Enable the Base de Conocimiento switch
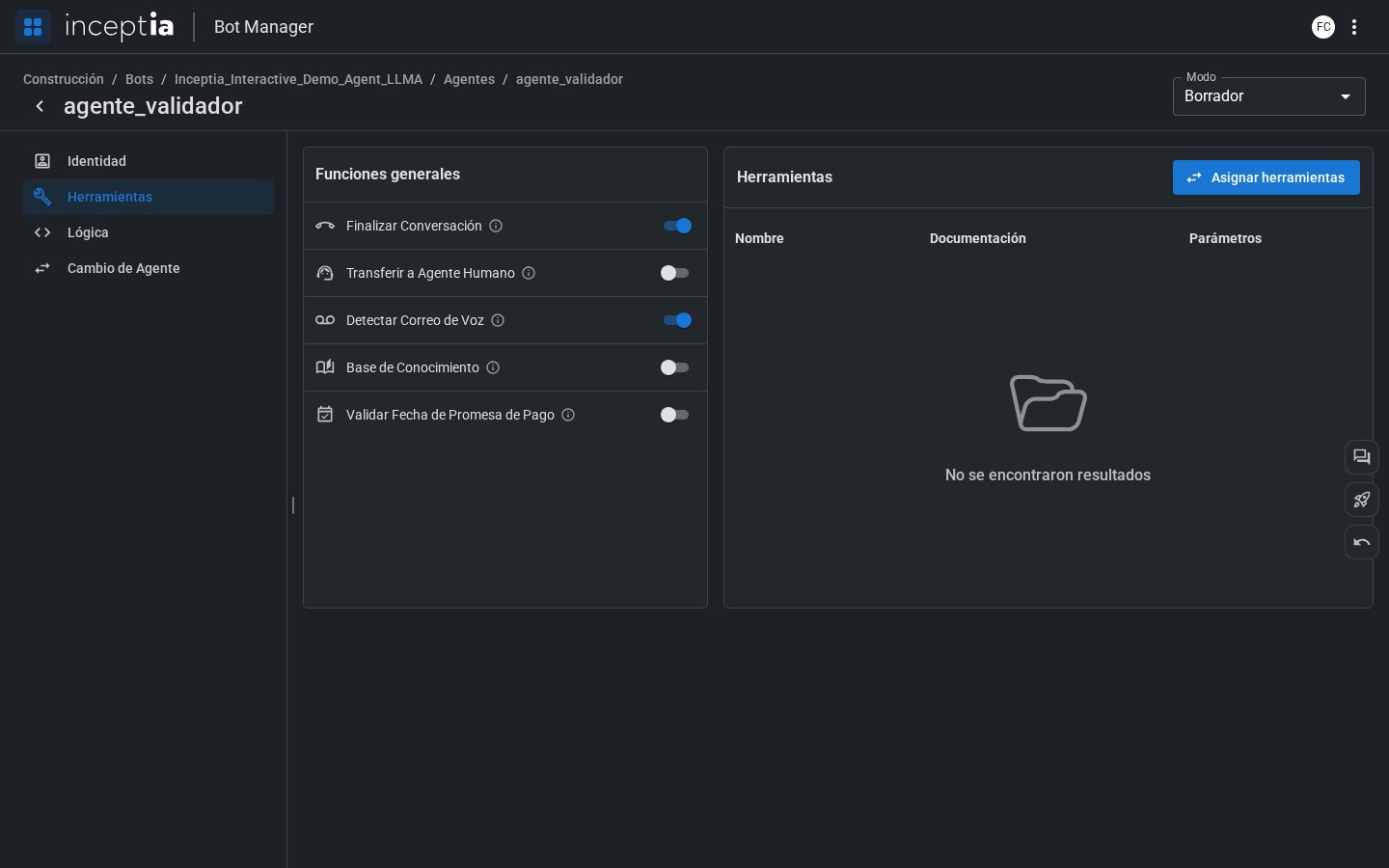Image resolution: width=1389 pixels, height=868 pixels. click(674, 367)
